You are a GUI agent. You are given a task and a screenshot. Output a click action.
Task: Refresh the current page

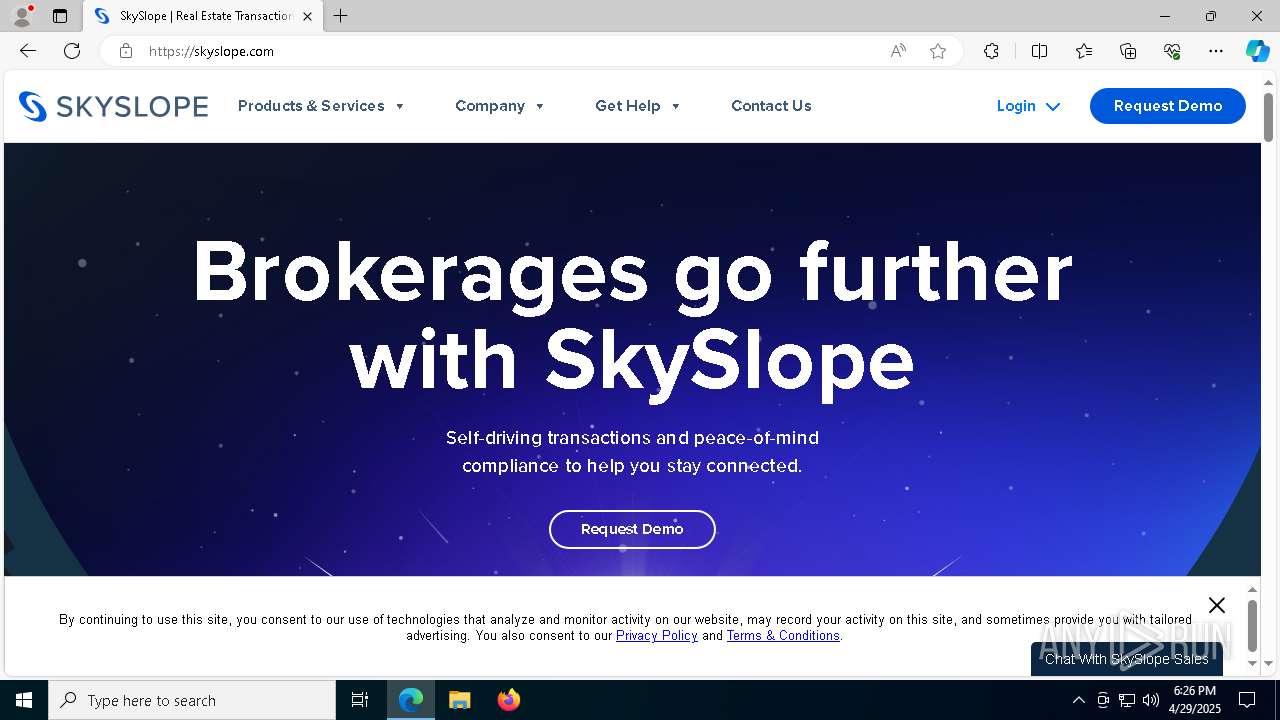tap(72, 51)
